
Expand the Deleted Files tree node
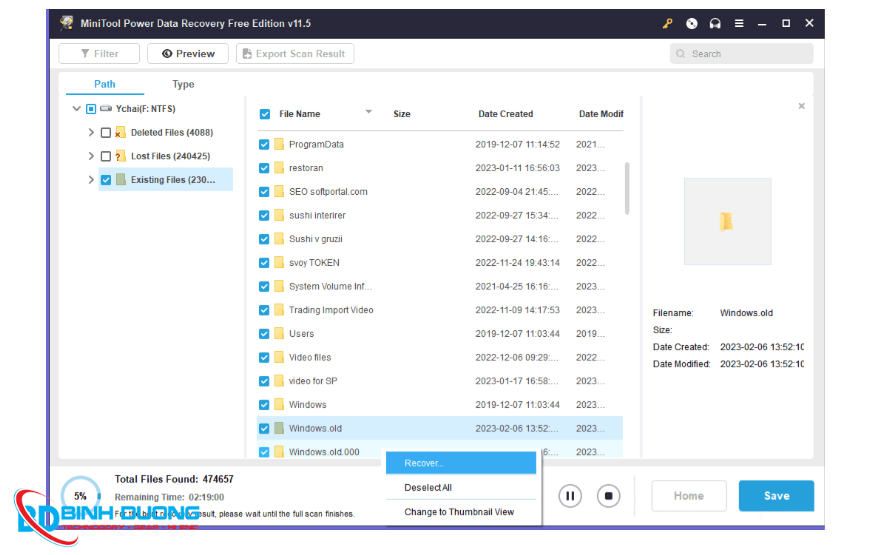[x=91, y=133]
